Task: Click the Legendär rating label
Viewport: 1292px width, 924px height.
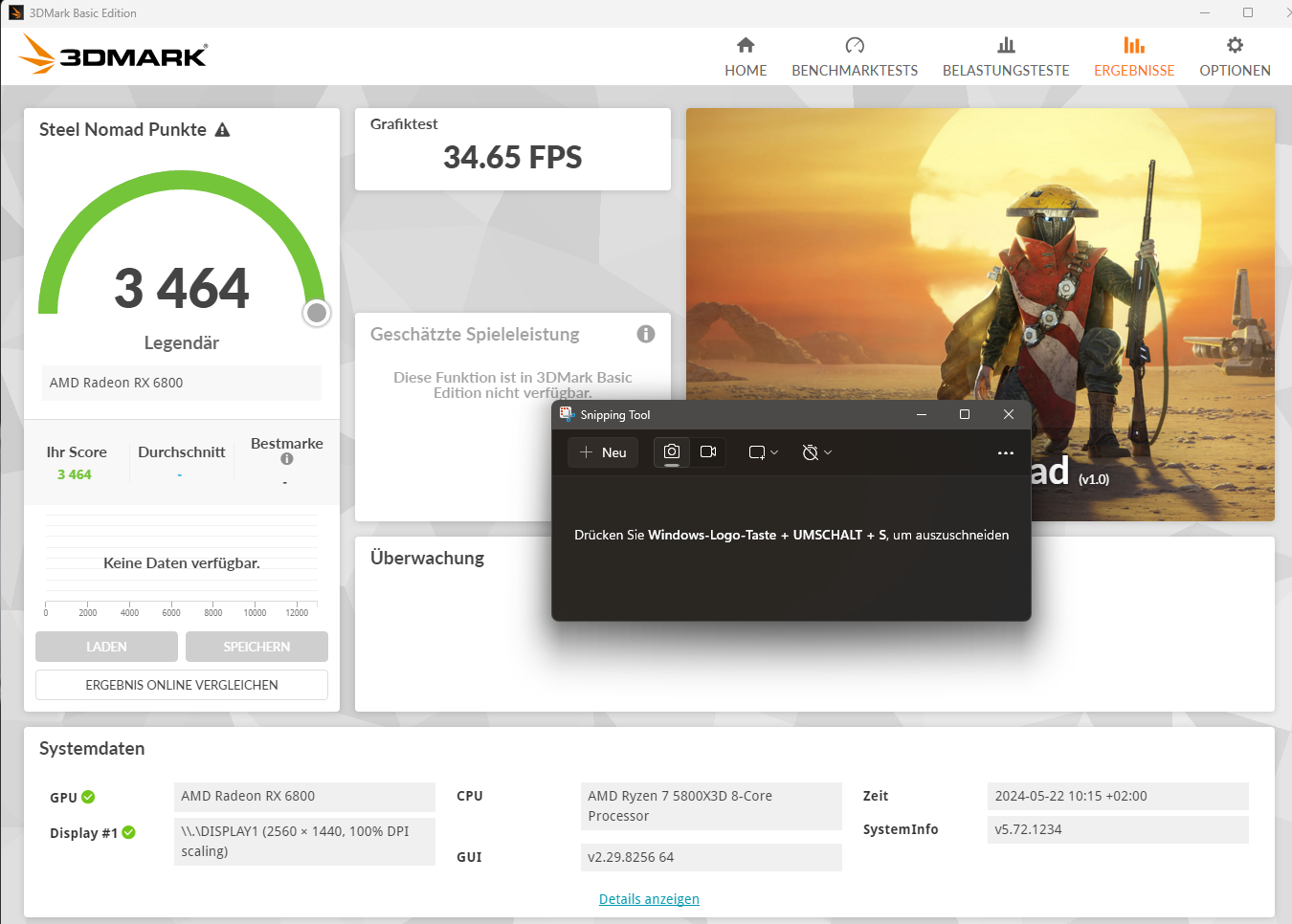Action: click(182, 342)
